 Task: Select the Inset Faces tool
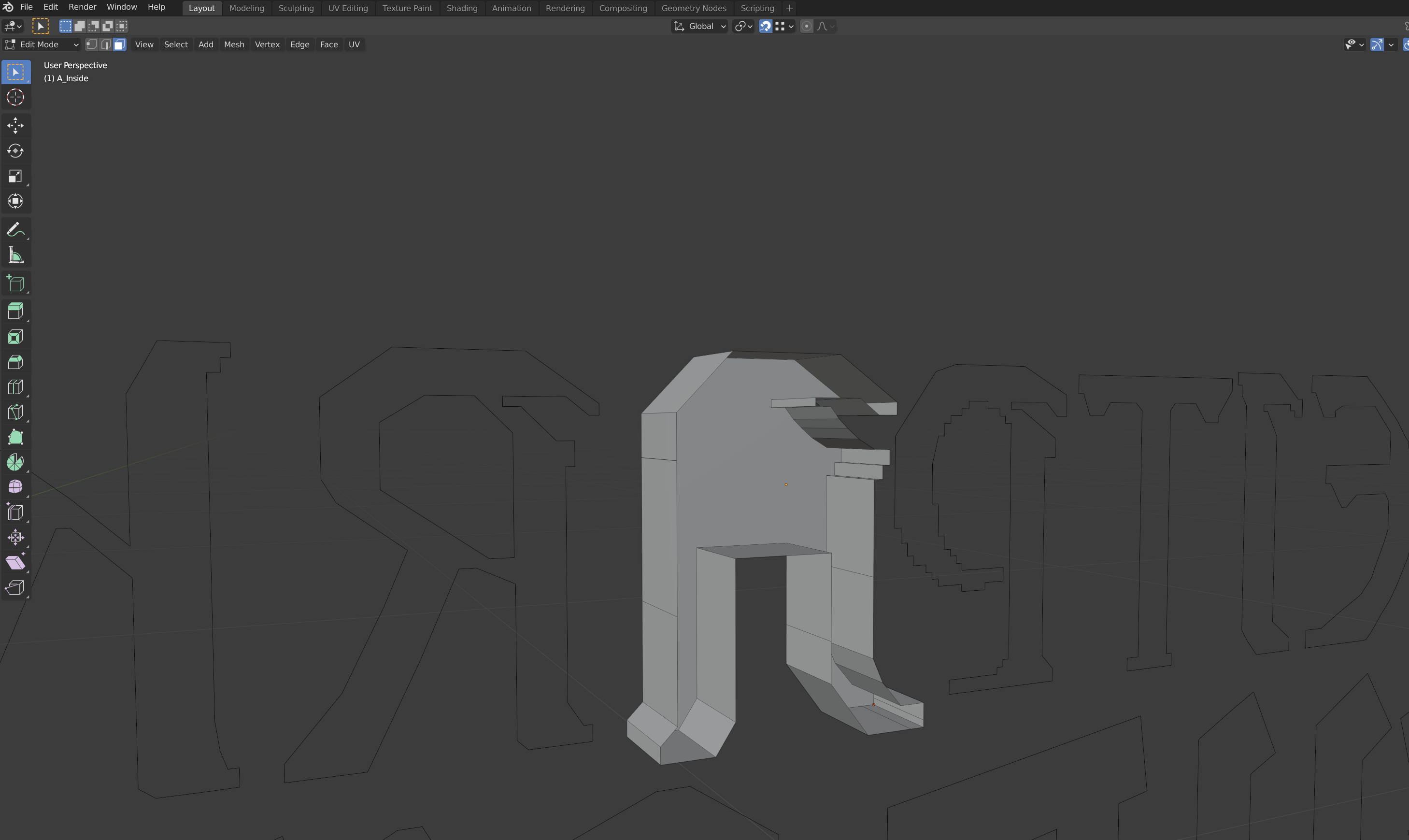coord(16,337)
